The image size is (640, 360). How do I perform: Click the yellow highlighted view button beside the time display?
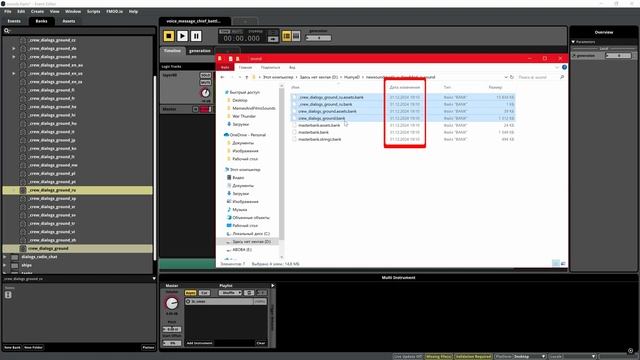[x=287, y=36]
